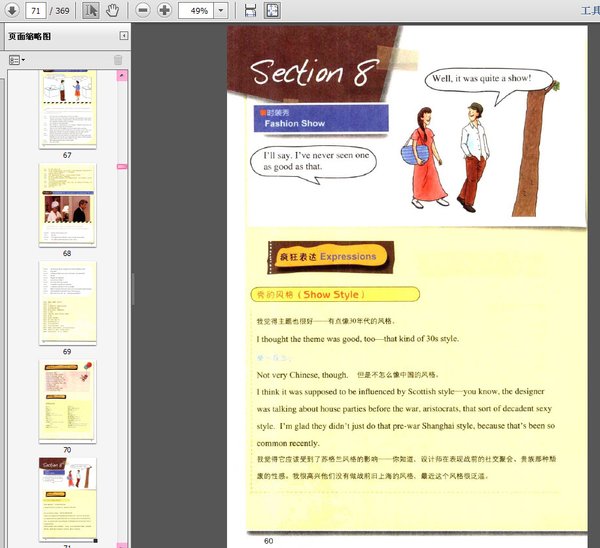Viewport: 600px width, 548px height.
Task: Zoom in with the plus button
Action: coord(164,11)
